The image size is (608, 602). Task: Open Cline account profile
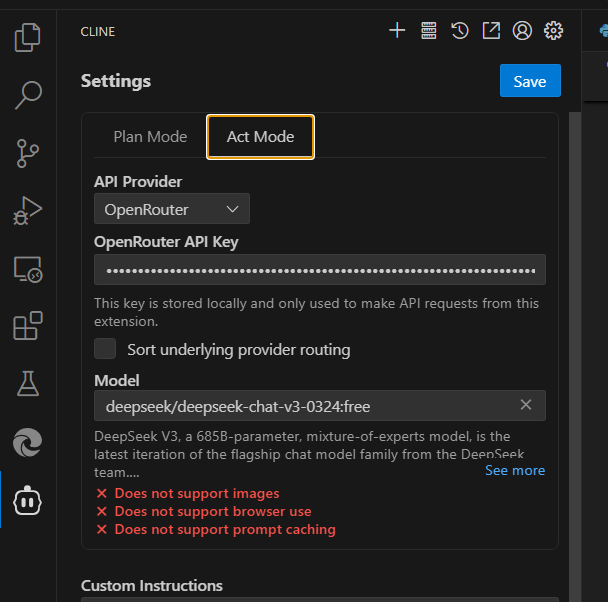[522, 31]
